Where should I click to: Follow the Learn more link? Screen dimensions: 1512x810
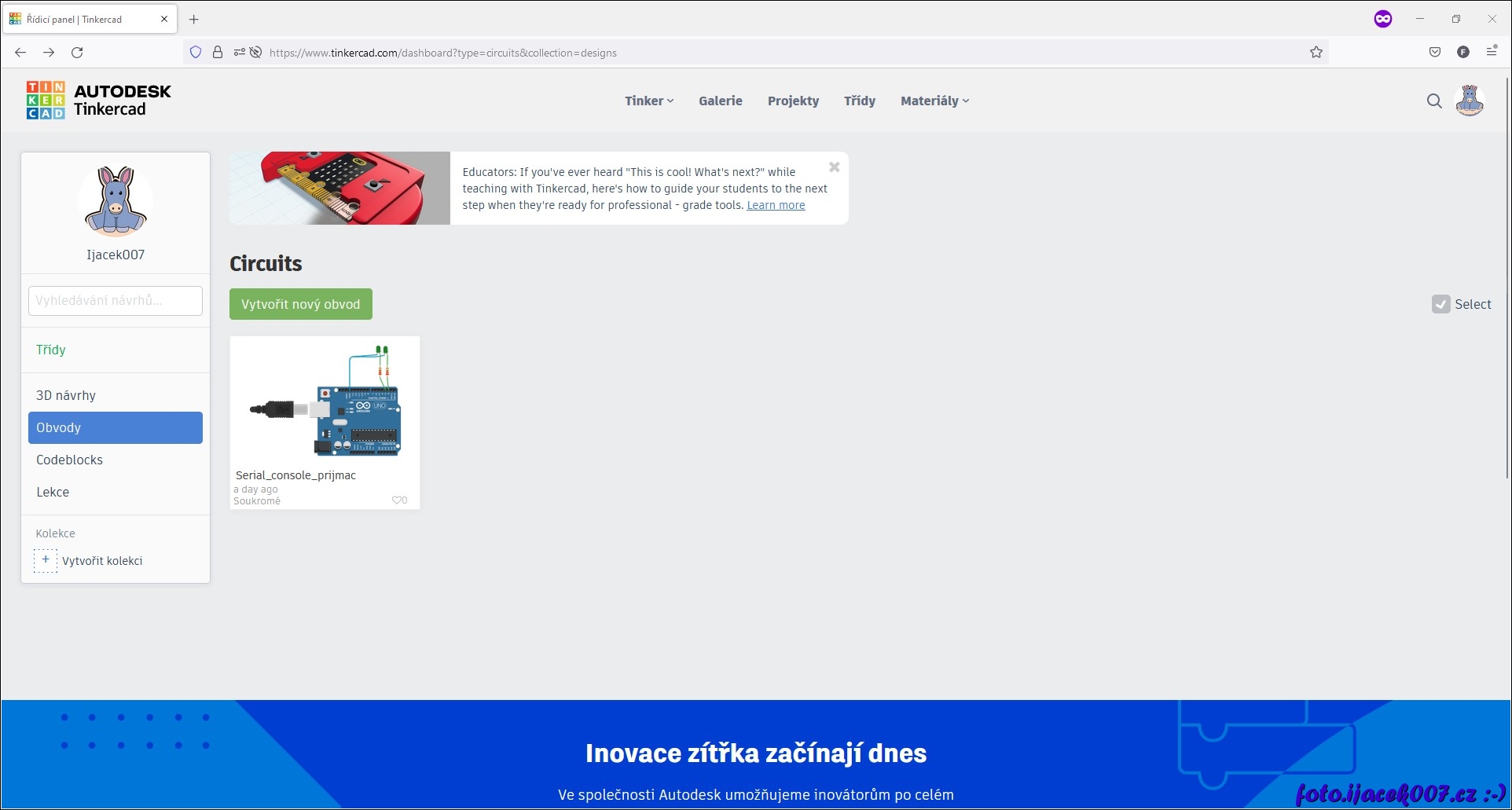pos(776,205)
